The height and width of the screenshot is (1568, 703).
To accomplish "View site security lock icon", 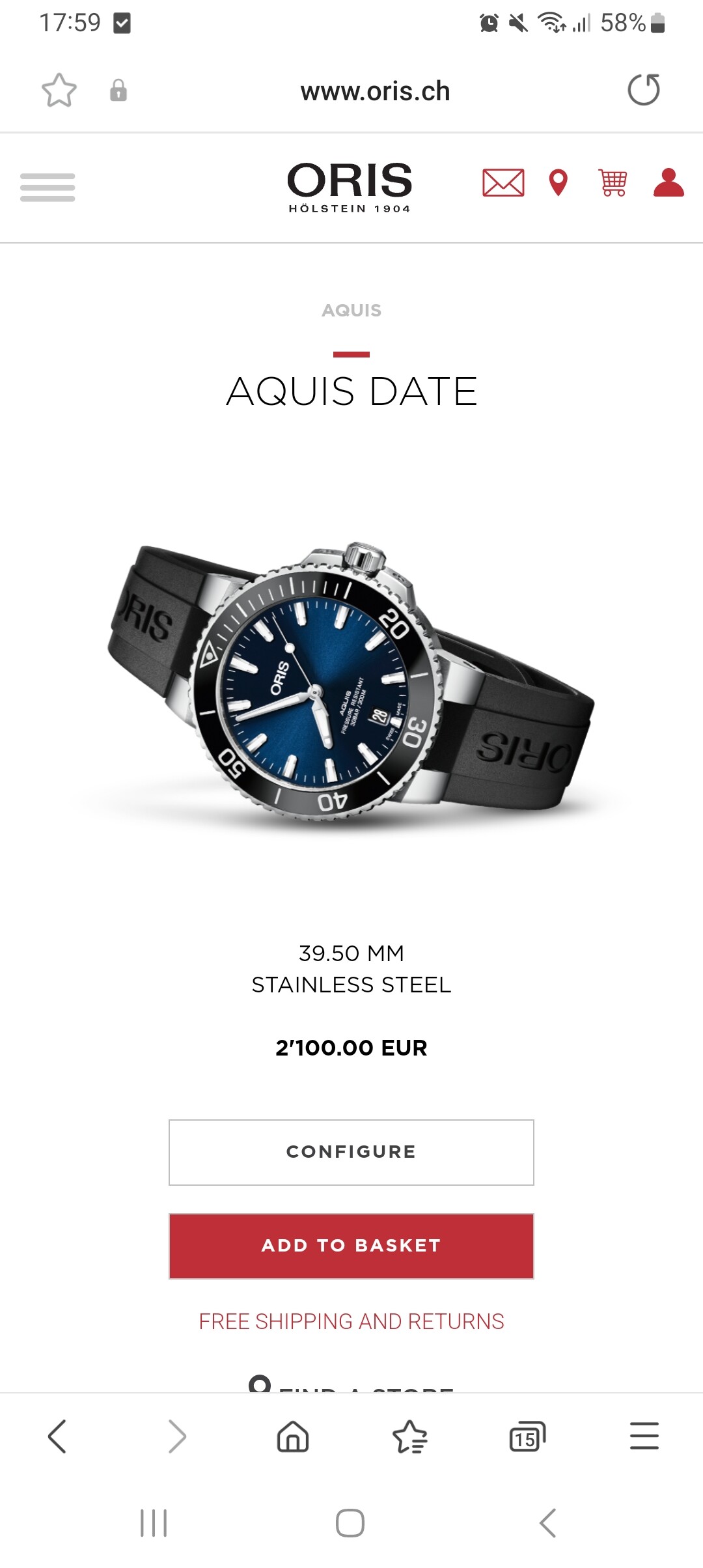I will tap(118, 90).
